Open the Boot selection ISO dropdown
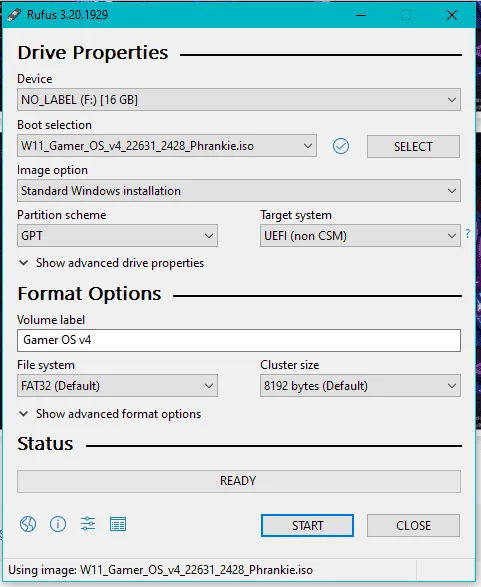Viewport: 481px width, 587px height. [x=167, y=146]
